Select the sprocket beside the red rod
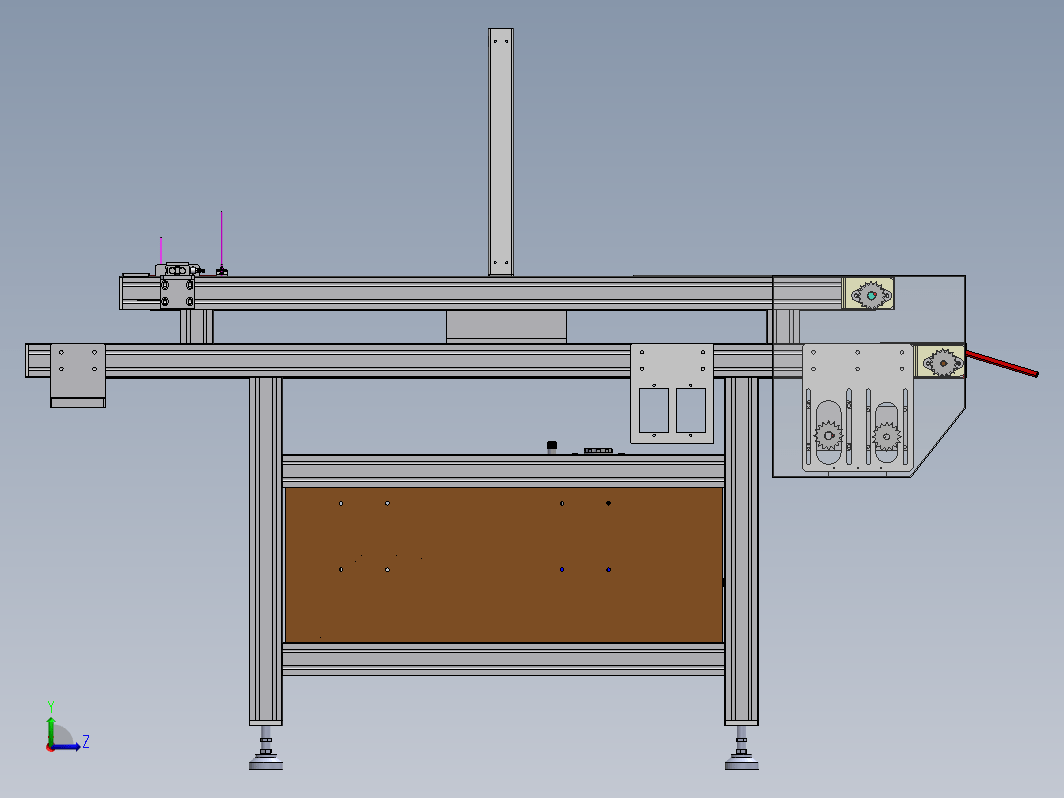 [943, 363]
